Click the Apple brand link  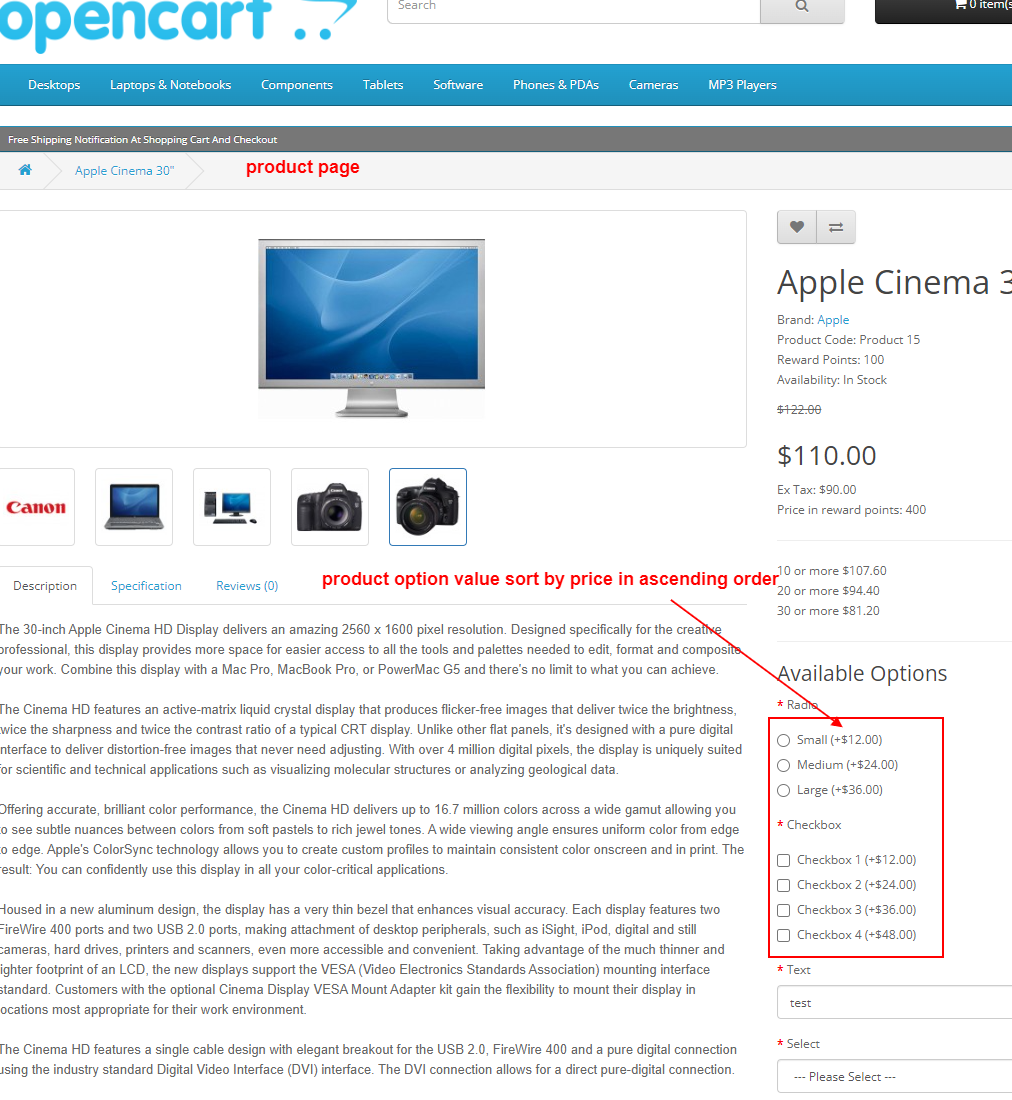(833, 319)
